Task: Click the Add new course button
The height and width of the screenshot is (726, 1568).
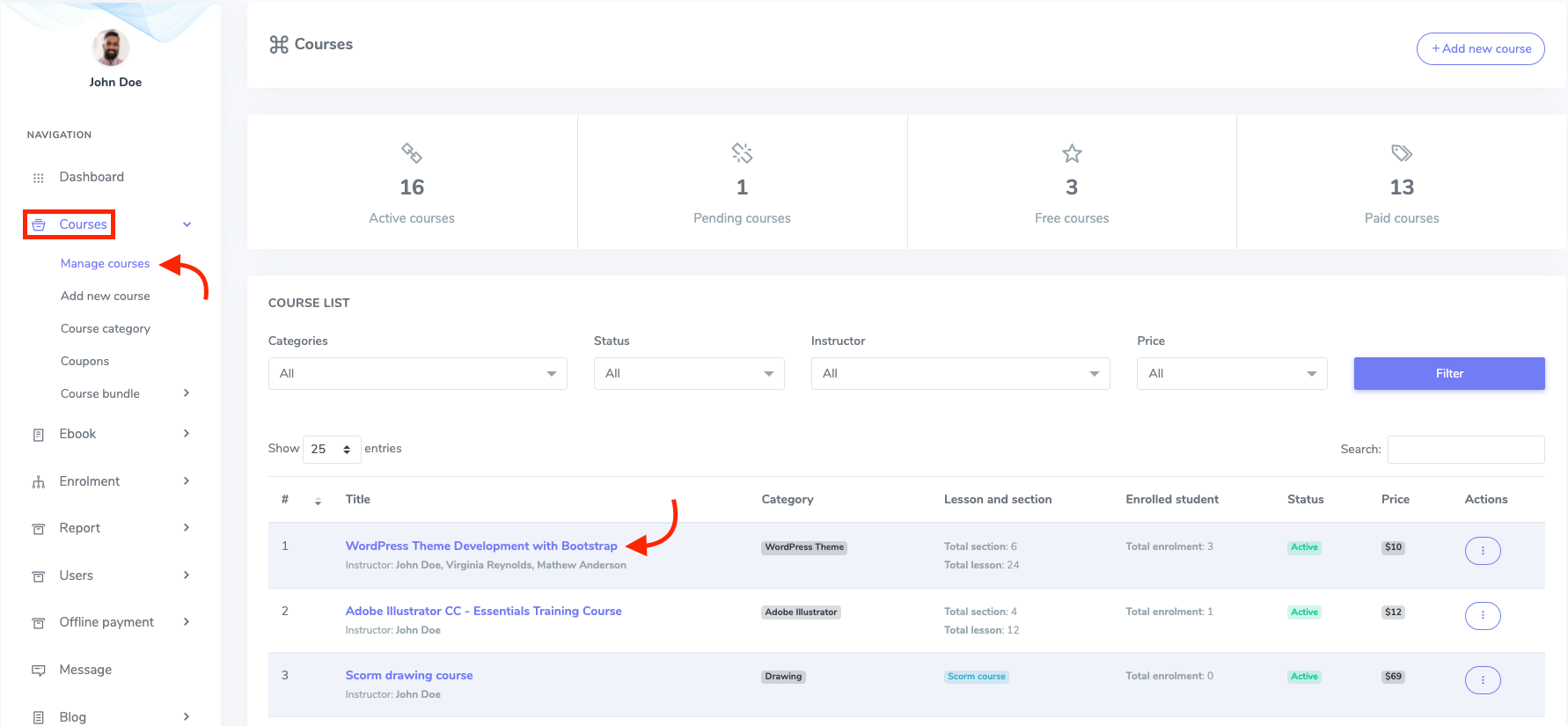Action: tap(1480, 48)
